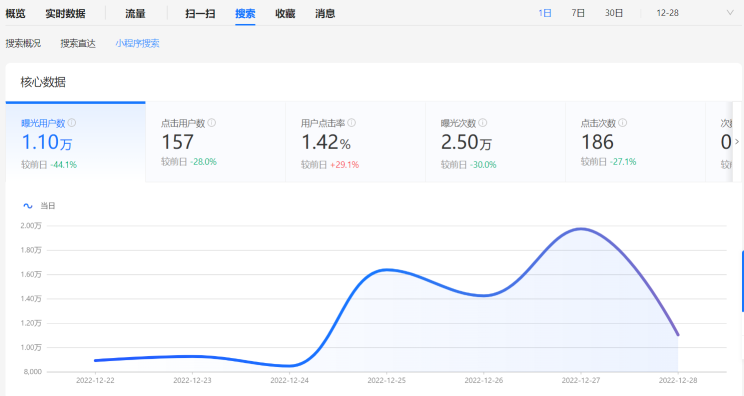Click the 1.42% rate value
The image size is (744, 396).
[x=326, y=142]
